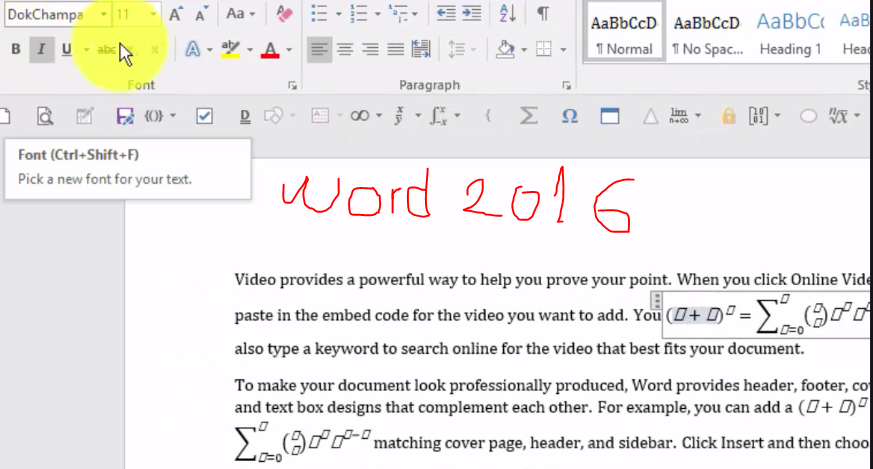
Task: Expand the Bullets list dropdown arrow
Action: pyautogui.click(x=338, y=14)
